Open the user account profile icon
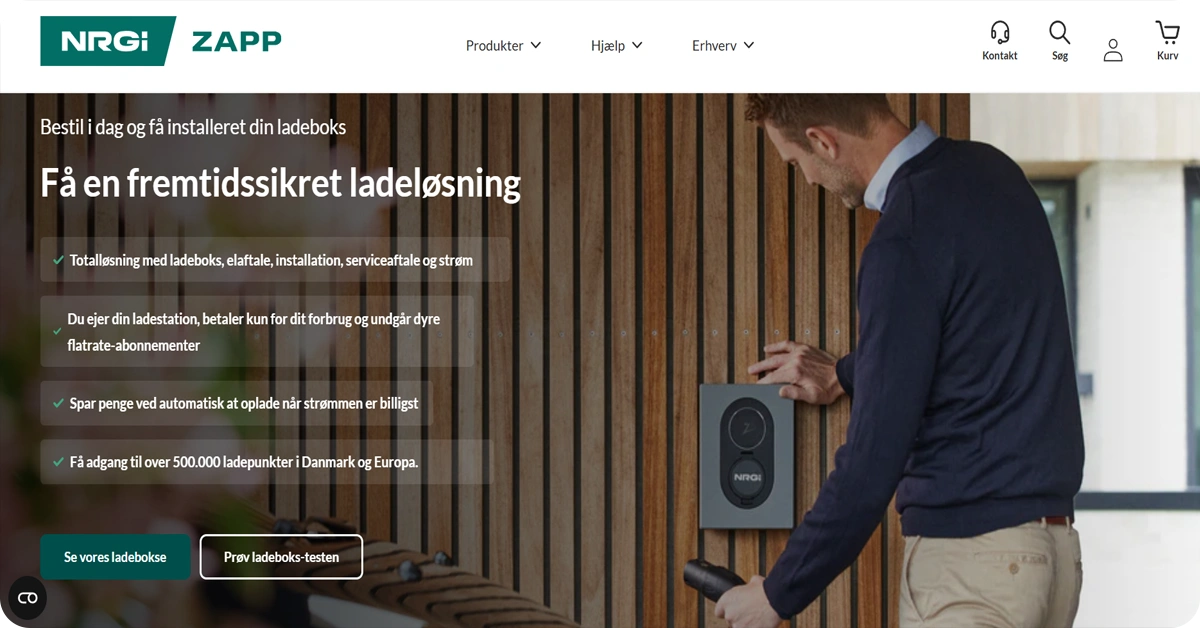This screenshot has width=1200, height=628. 1113,50
